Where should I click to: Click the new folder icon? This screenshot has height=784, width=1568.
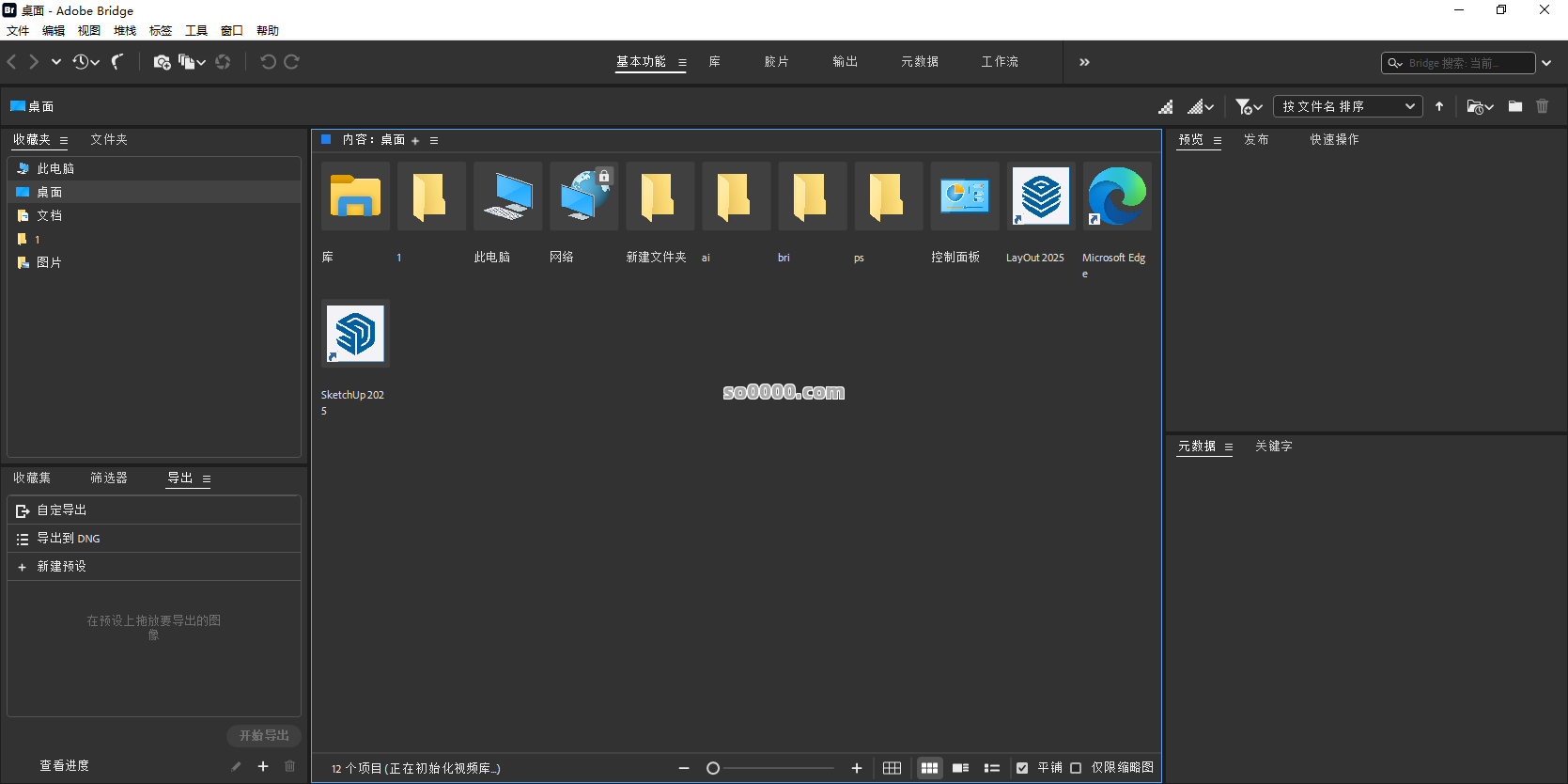click(x=1514, y=106)
